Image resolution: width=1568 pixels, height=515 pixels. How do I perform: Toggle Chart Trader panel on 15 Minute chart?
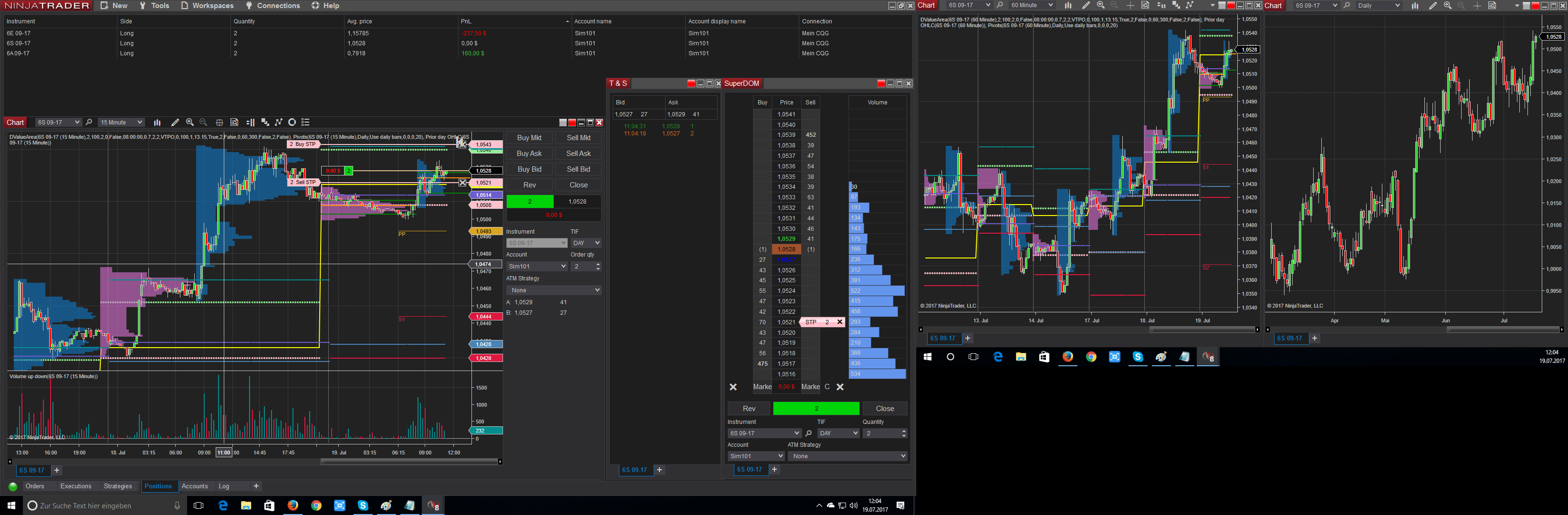pyautogui.click(x=250, y=122)
